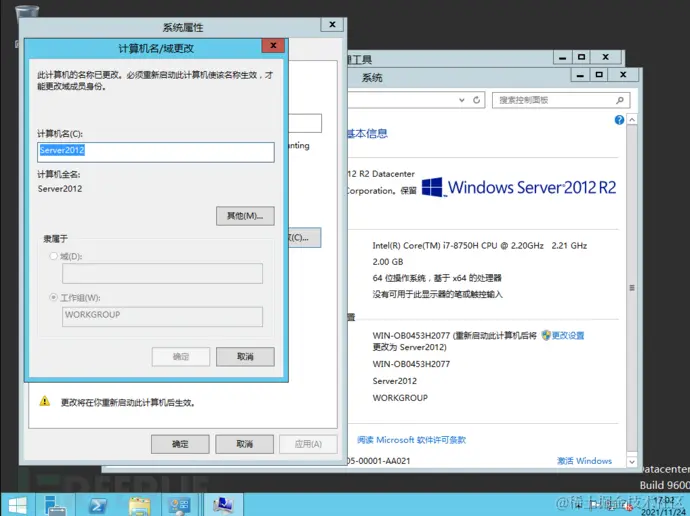
Task: Click the warning icon about restart
Action: point(45,401)
